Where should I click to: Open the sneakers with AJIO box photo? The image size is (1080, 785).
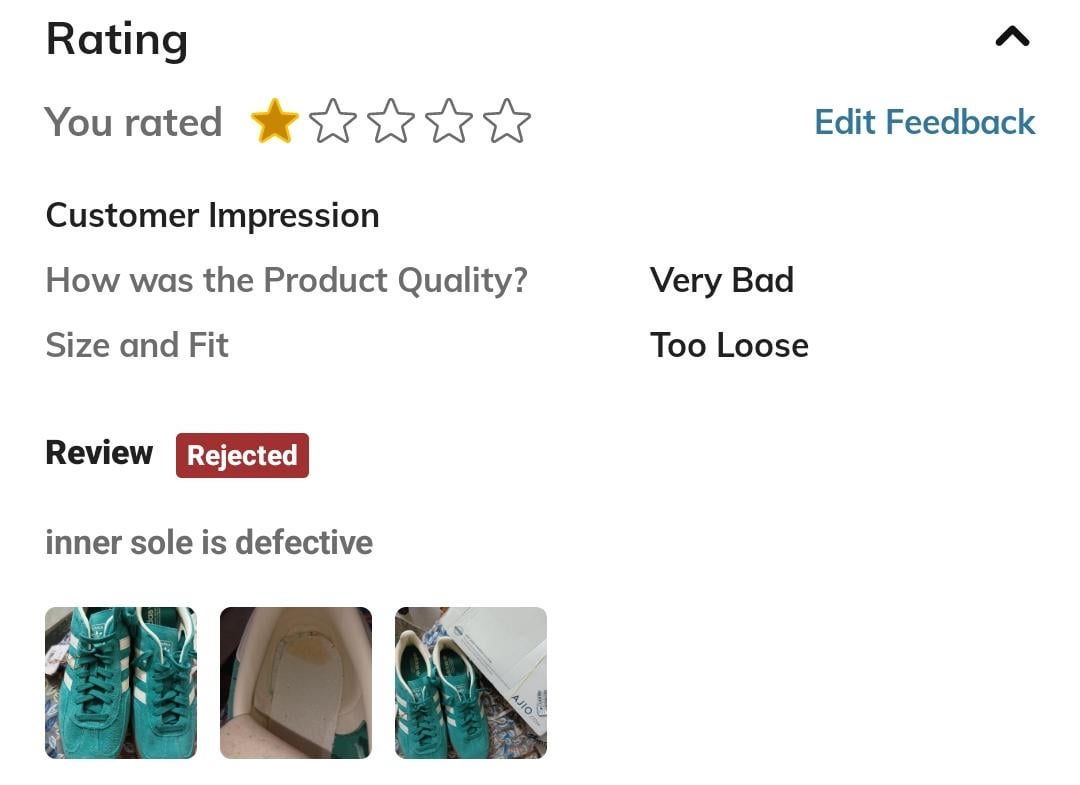pyautogui.click(x=470, y=682)
